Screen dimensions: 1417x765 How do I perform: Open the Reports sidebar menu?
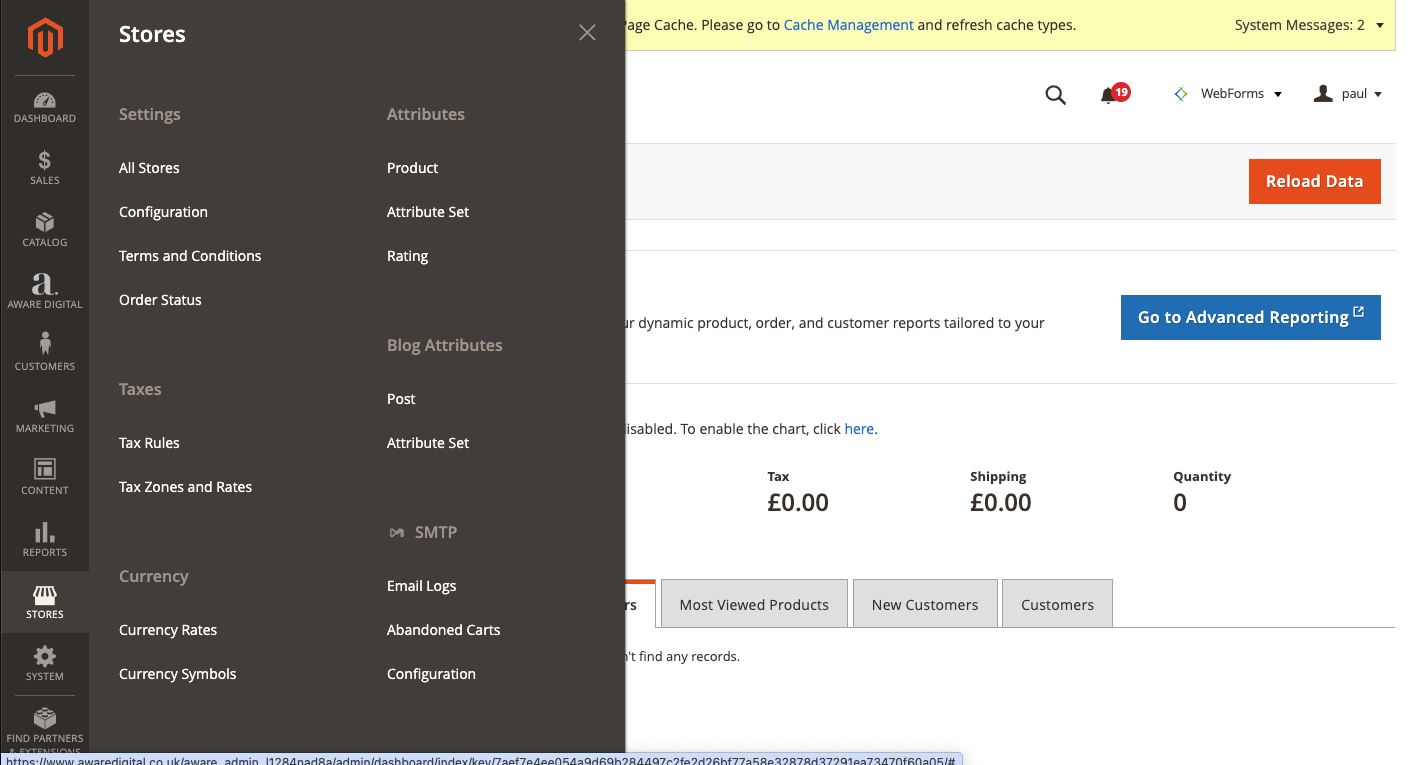(45, 540)
